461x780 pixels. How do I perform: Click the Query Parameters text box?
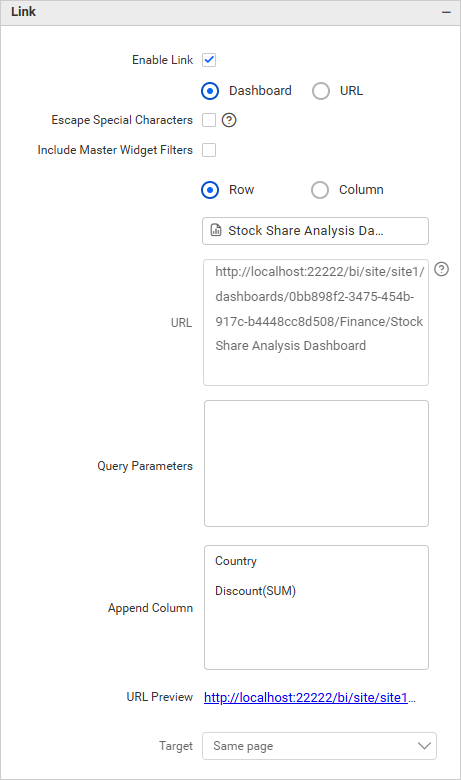coord(316,464)
